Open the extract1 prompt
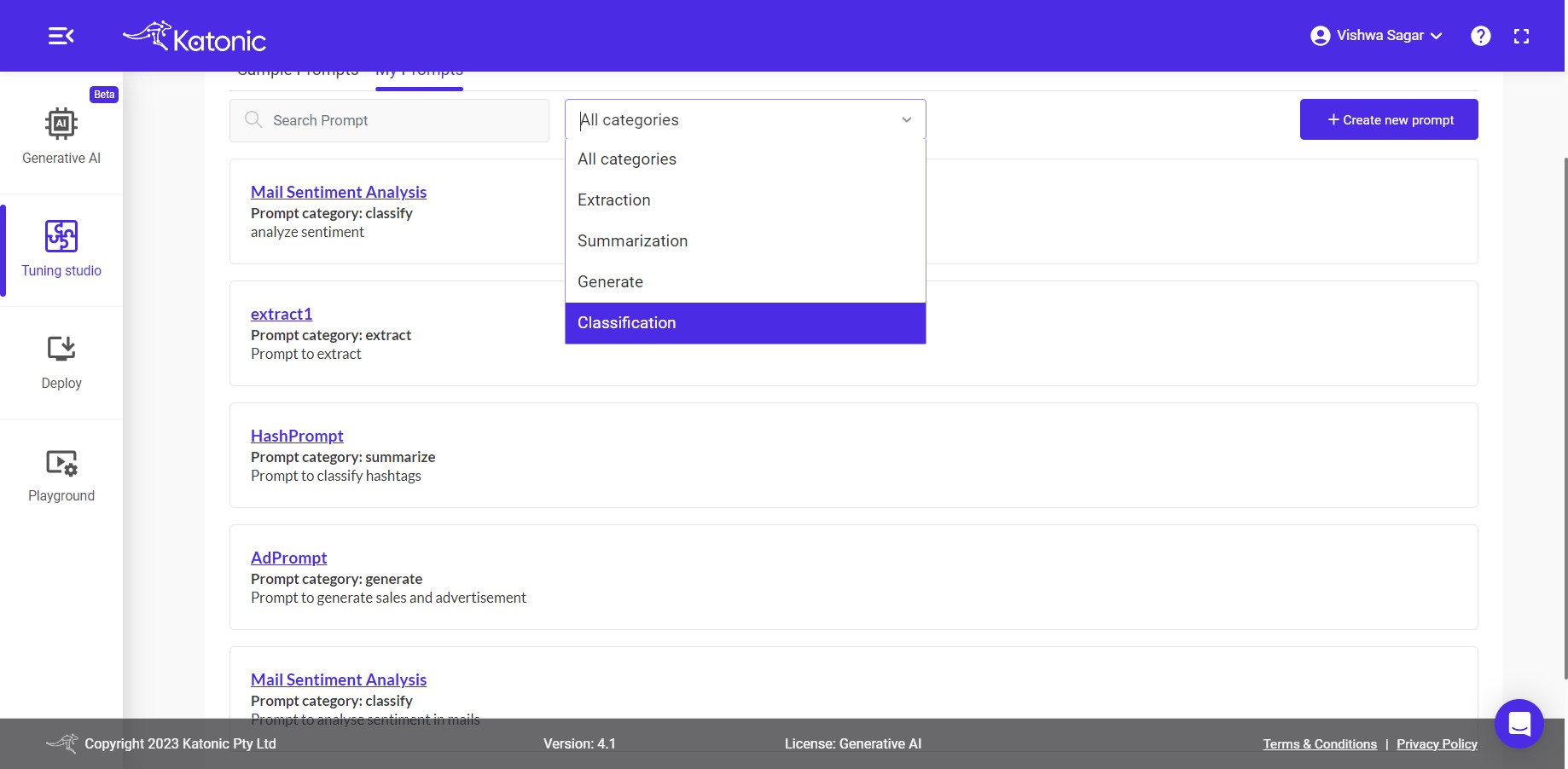1568x769 pixels. coord(282,314)
